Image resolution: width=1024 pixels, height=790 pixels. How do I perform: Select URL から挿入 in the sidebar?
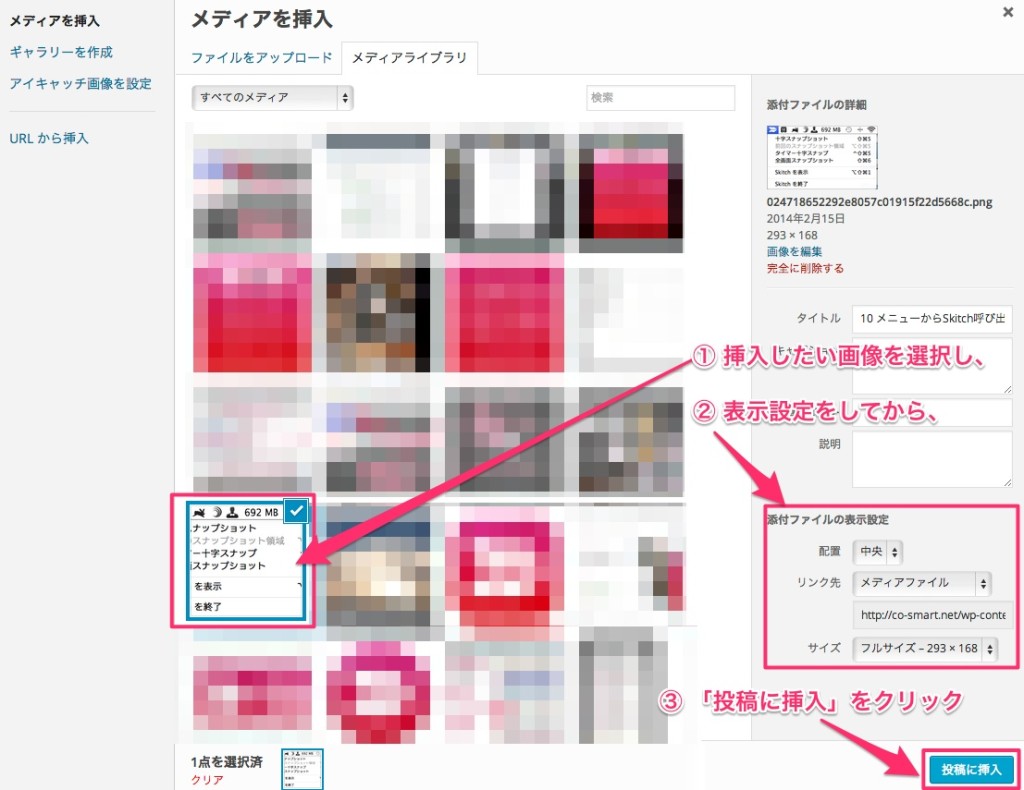(49, 138)
